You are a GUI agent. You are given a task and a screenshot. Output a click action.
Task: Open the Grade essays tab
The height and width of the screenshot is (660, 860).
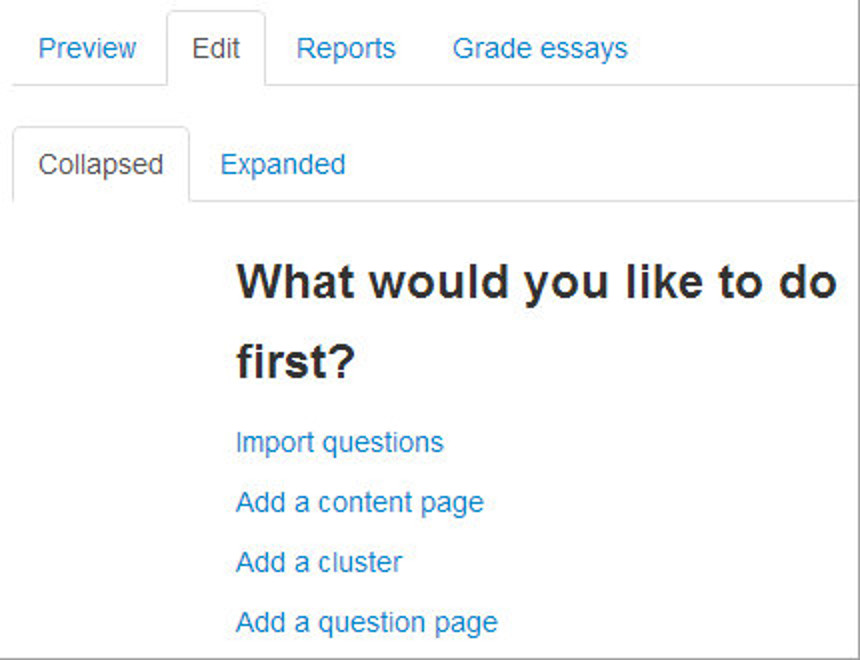click(x=540, y=48)
